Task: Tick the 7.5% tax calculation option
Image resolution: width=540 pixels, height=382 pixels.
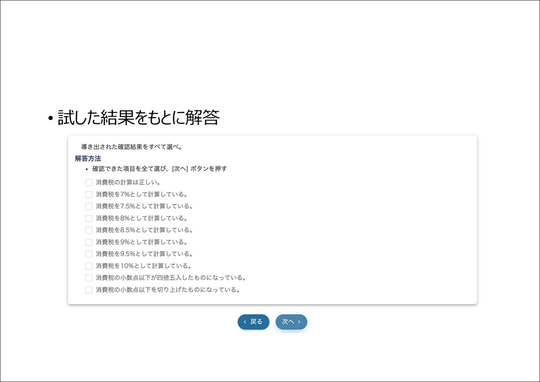Action: (x=89, y=206)
